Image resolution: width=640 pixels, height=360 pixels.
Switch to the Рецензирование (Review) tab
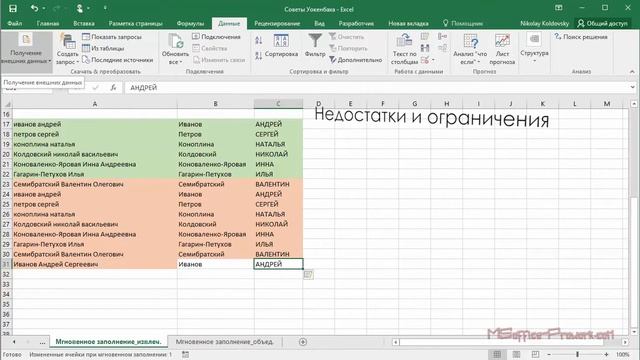pos(277,23)
